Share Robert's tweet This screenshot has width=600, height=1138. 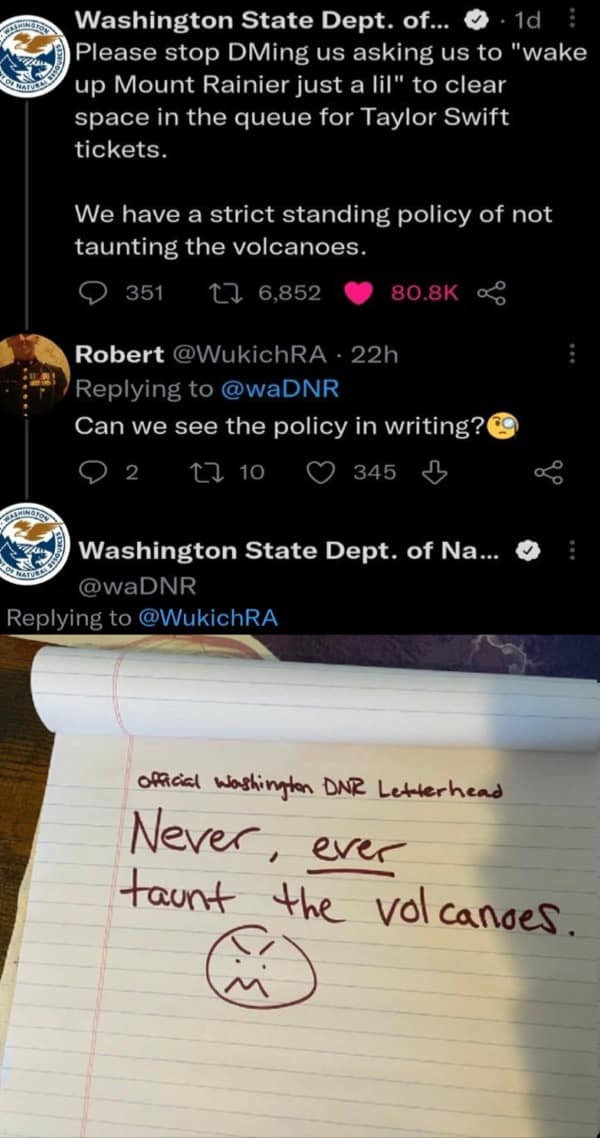(x=548, y=473)
